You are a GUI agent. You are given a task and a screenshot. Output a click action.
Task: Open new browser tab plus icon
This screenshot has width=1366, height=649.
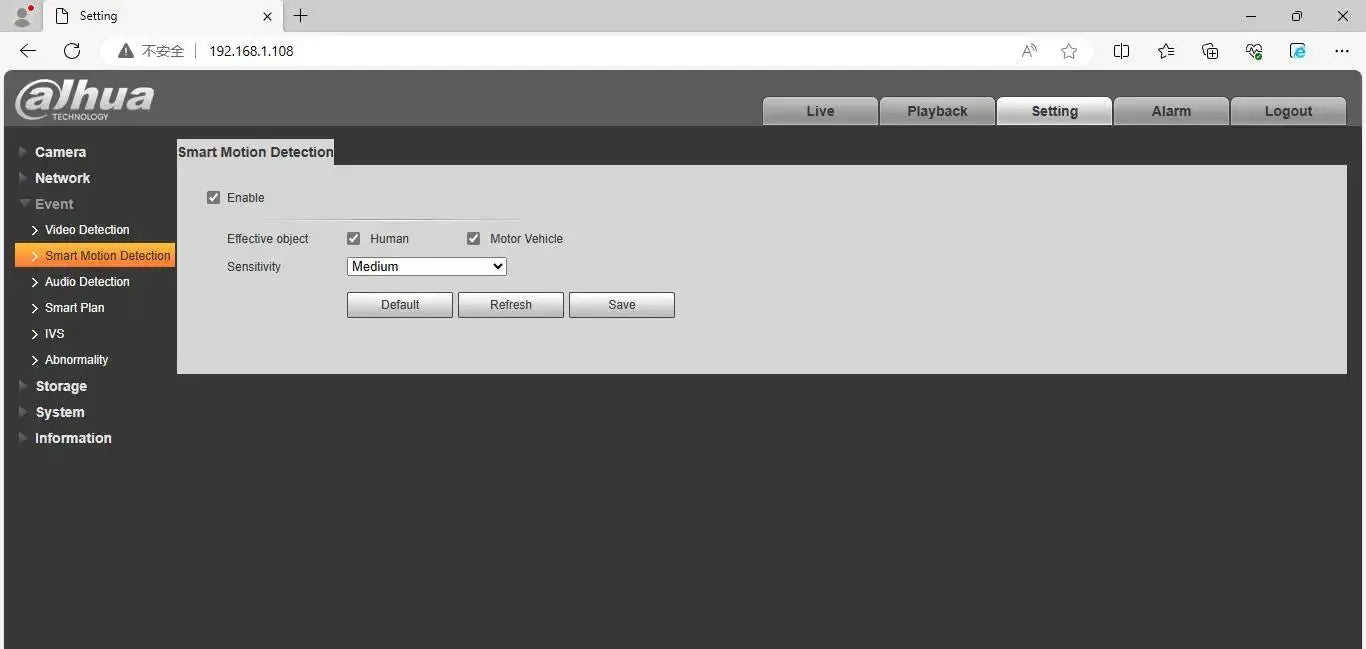(300, 16)
